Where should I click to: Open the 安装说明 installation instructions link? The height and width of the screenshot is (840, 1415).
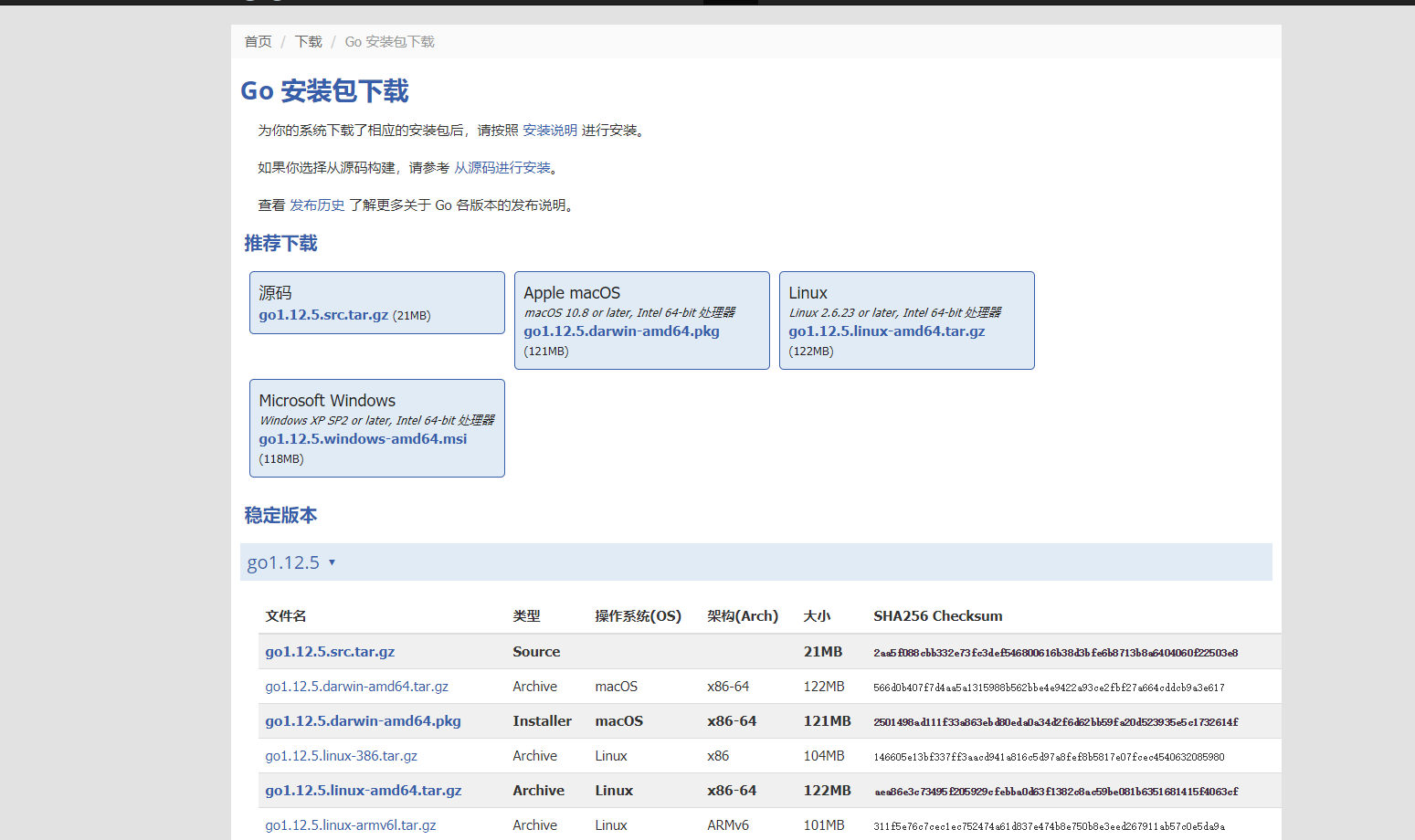pos(550,131)
